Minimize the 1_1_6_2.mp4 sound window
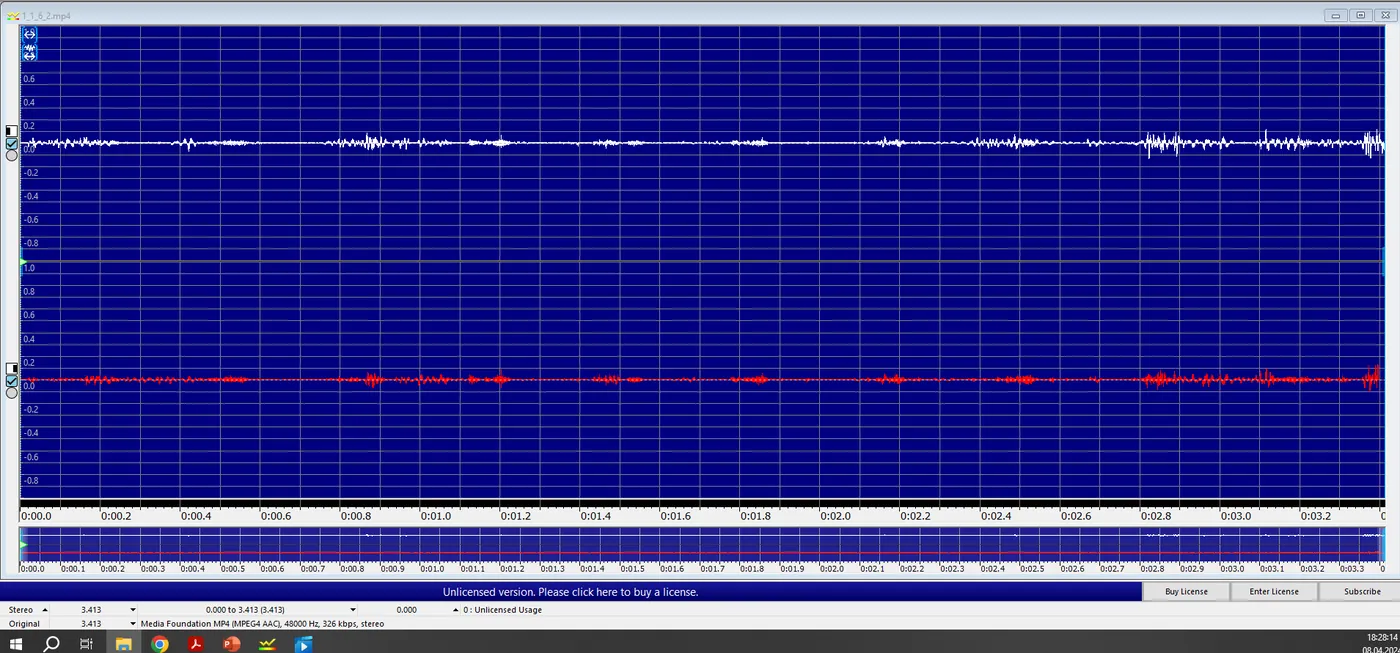Viewport: 1400px width, 653px height. click(x=1335, y=15)
